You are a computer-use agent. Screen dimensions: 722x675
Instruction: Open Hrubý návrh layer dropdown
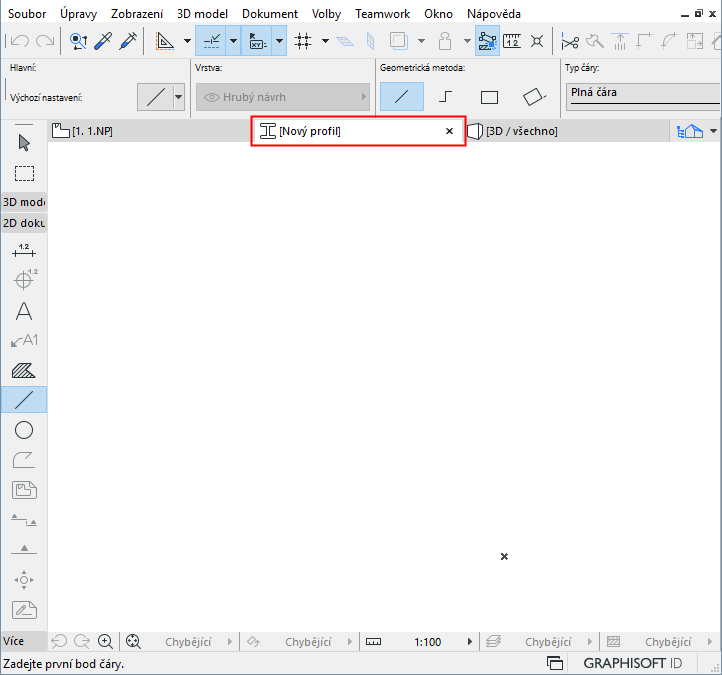click(283, 97)
